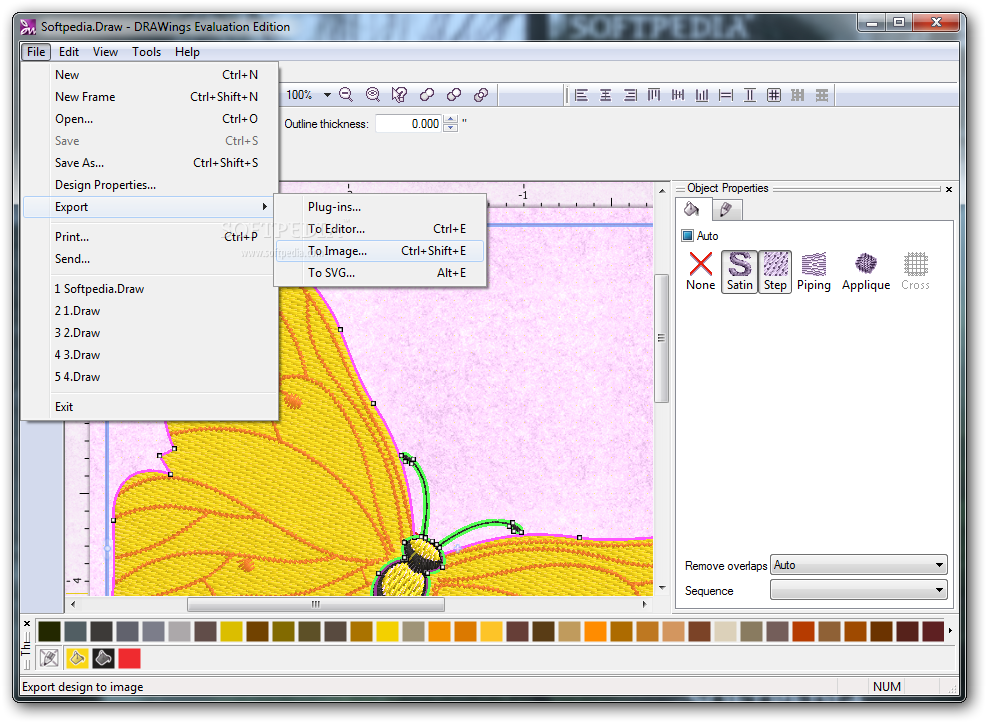987x723 pixels.
Task: Click the zoom out magnifier icon
Action: (346, 95)
